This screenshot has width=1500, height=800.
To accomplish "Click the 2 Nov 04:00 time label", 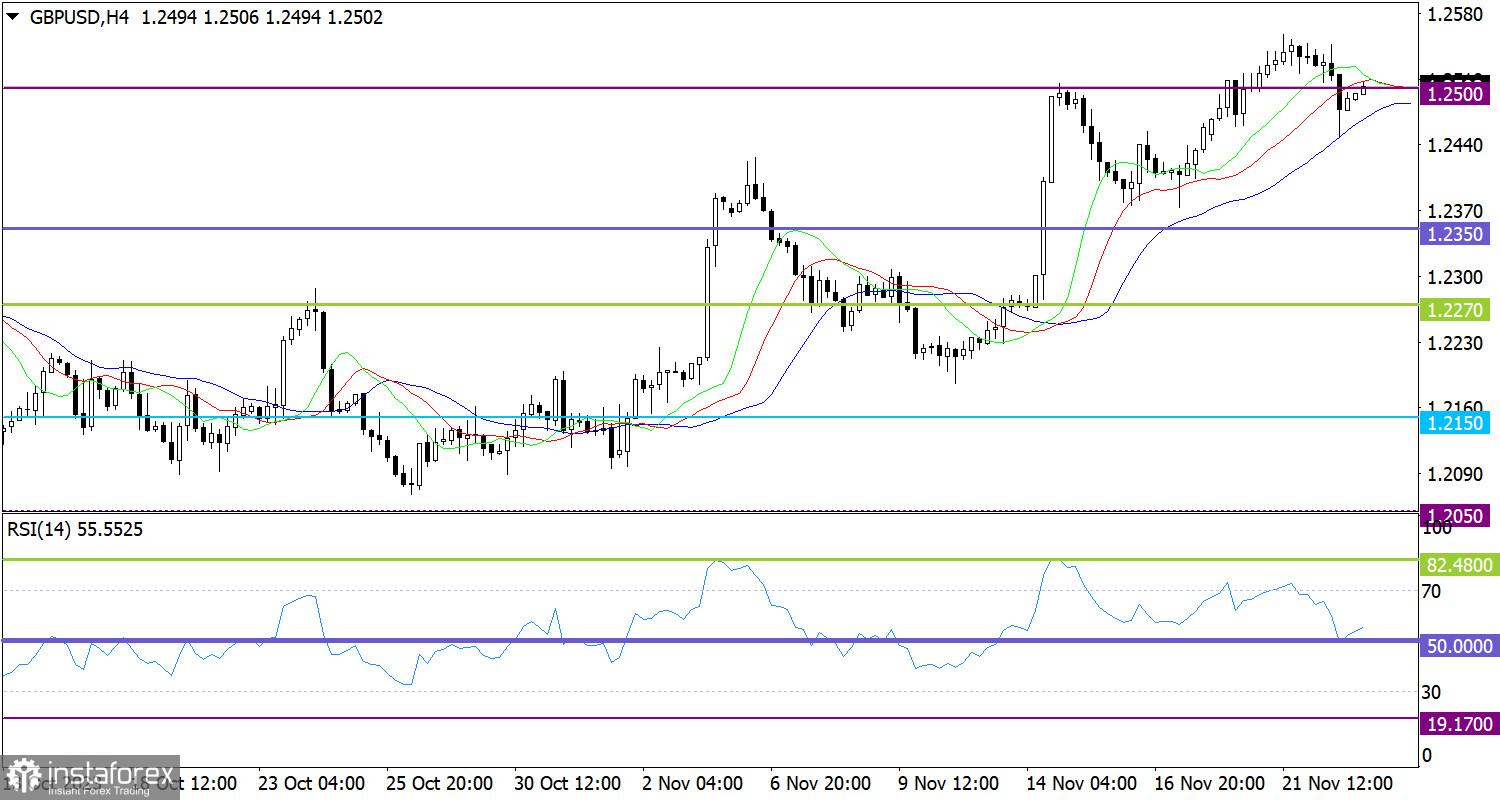I will (693, 782).
